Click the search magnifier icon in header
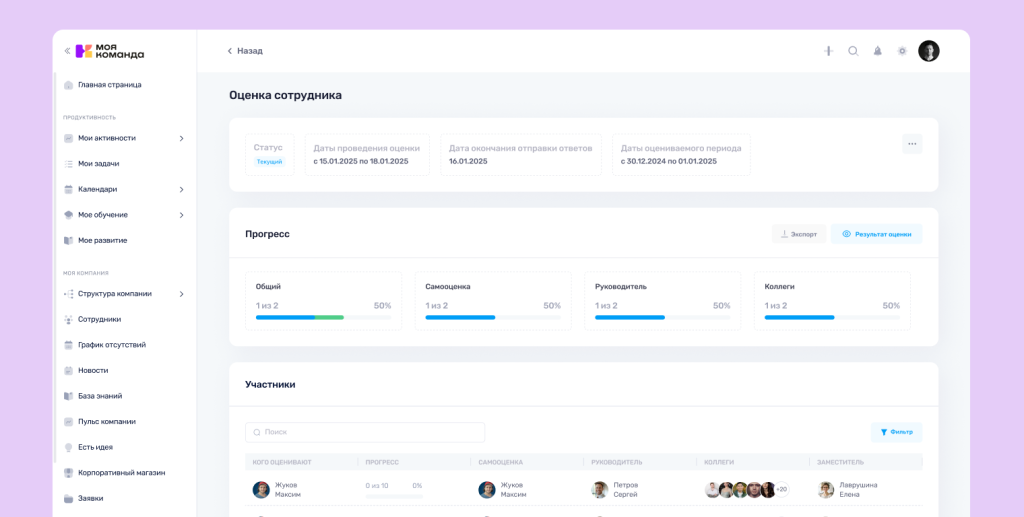 [853, 51]
